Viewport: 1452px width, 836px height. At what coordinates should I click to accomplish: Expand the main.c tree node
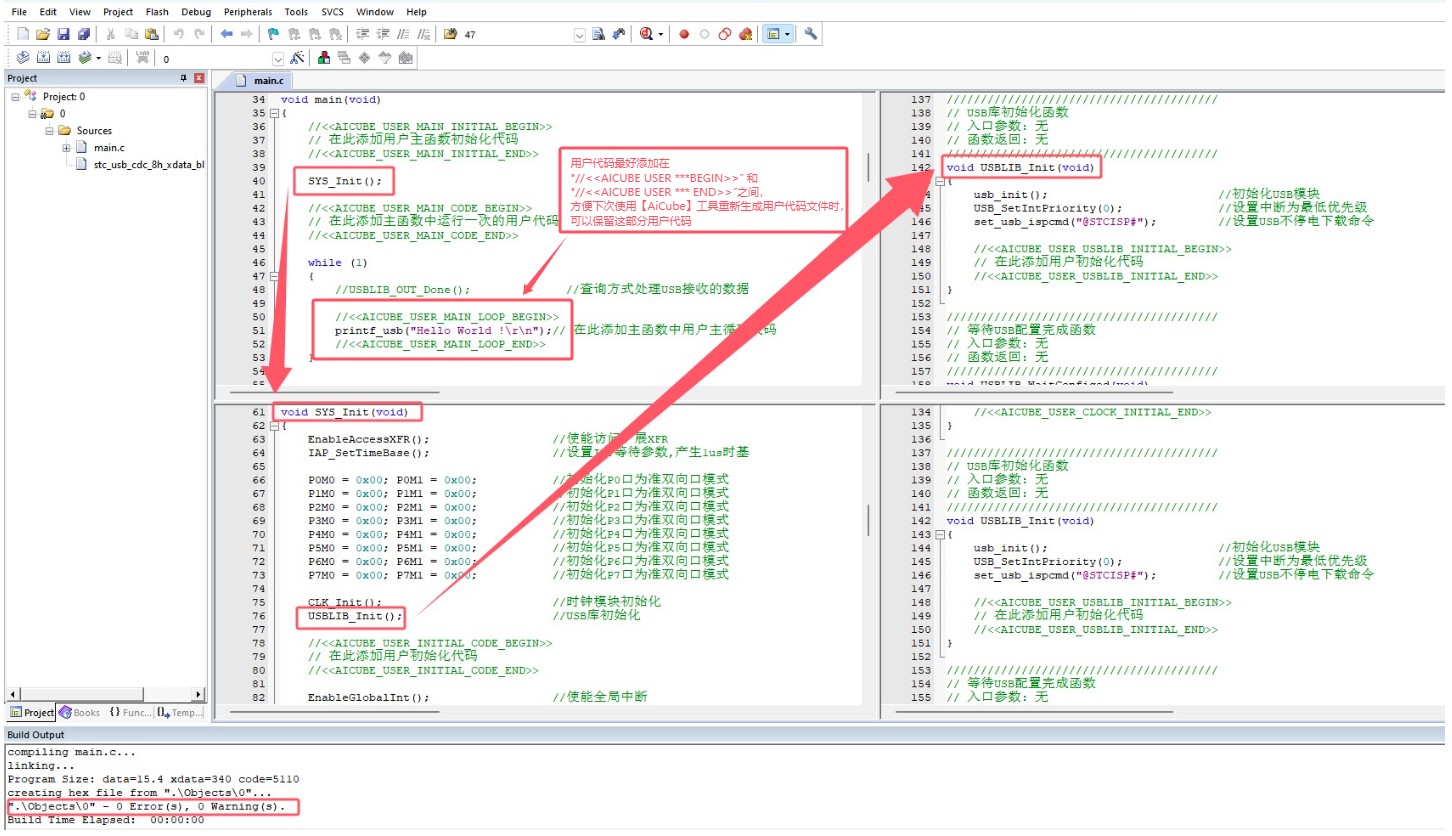point(67,147)
